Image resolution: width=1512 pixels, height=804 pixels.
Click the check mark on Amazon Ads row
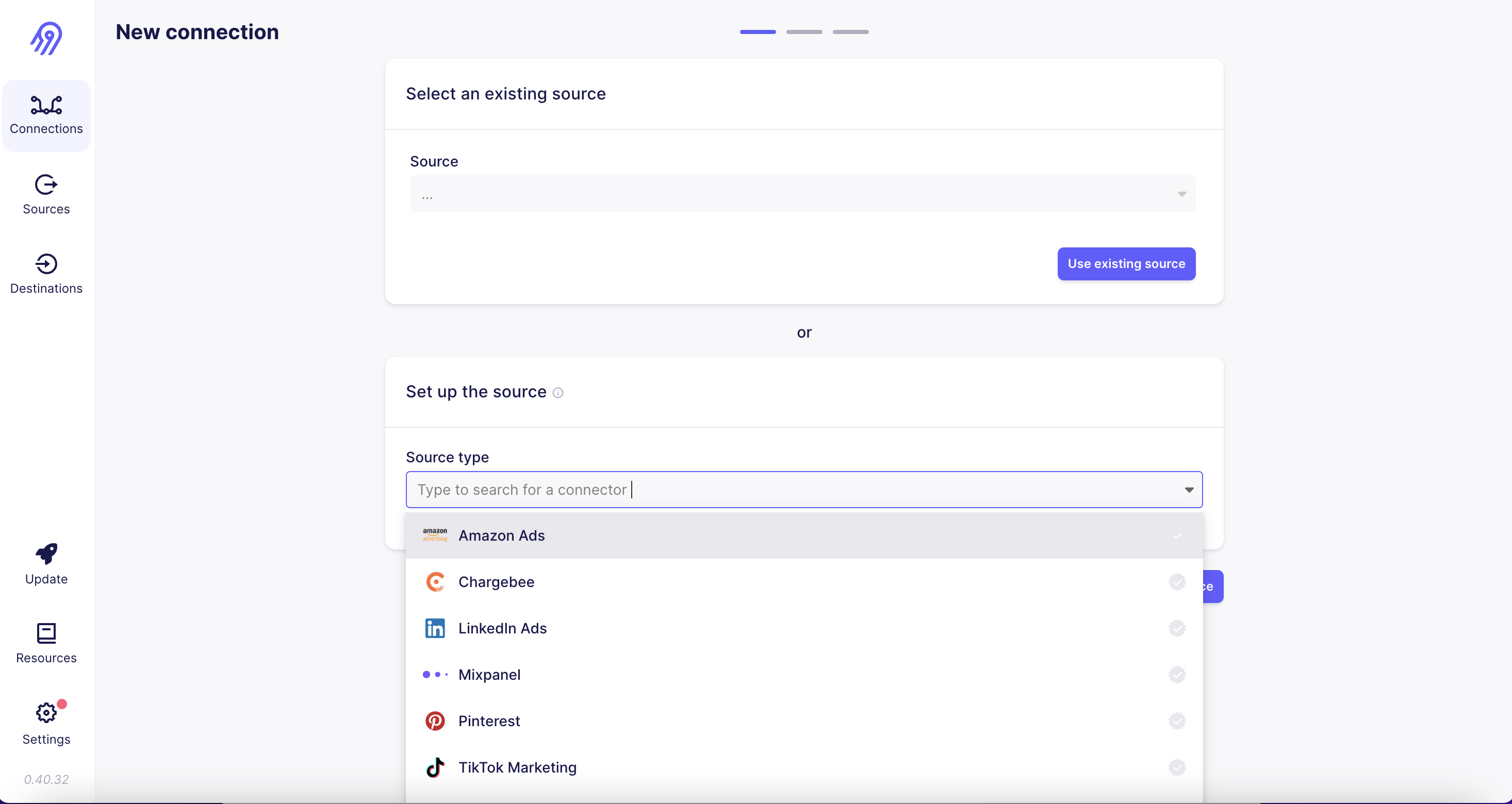coord(1177,536)
